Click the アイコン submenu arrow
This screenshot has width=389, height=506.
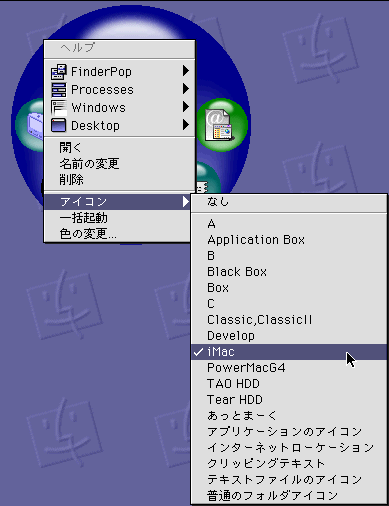pyautogui.click(x=186, y=201)
